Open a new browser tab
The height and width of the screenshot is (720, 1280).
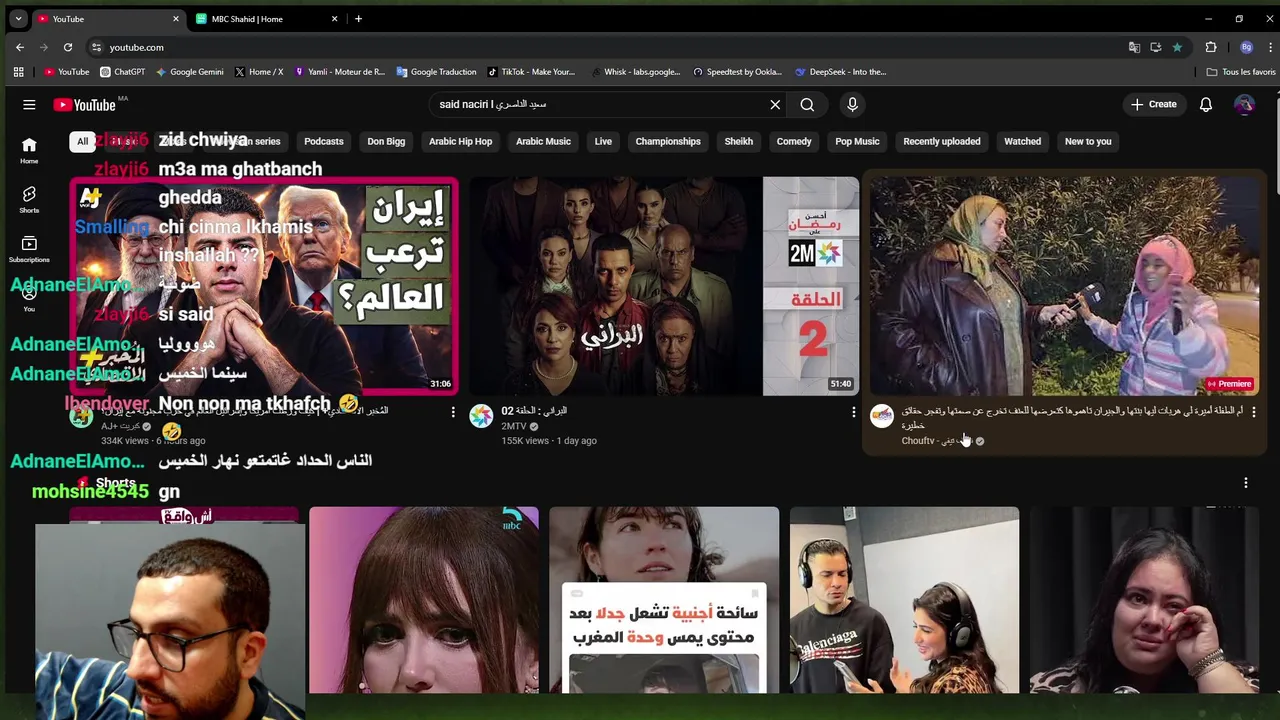pos(358,19)
